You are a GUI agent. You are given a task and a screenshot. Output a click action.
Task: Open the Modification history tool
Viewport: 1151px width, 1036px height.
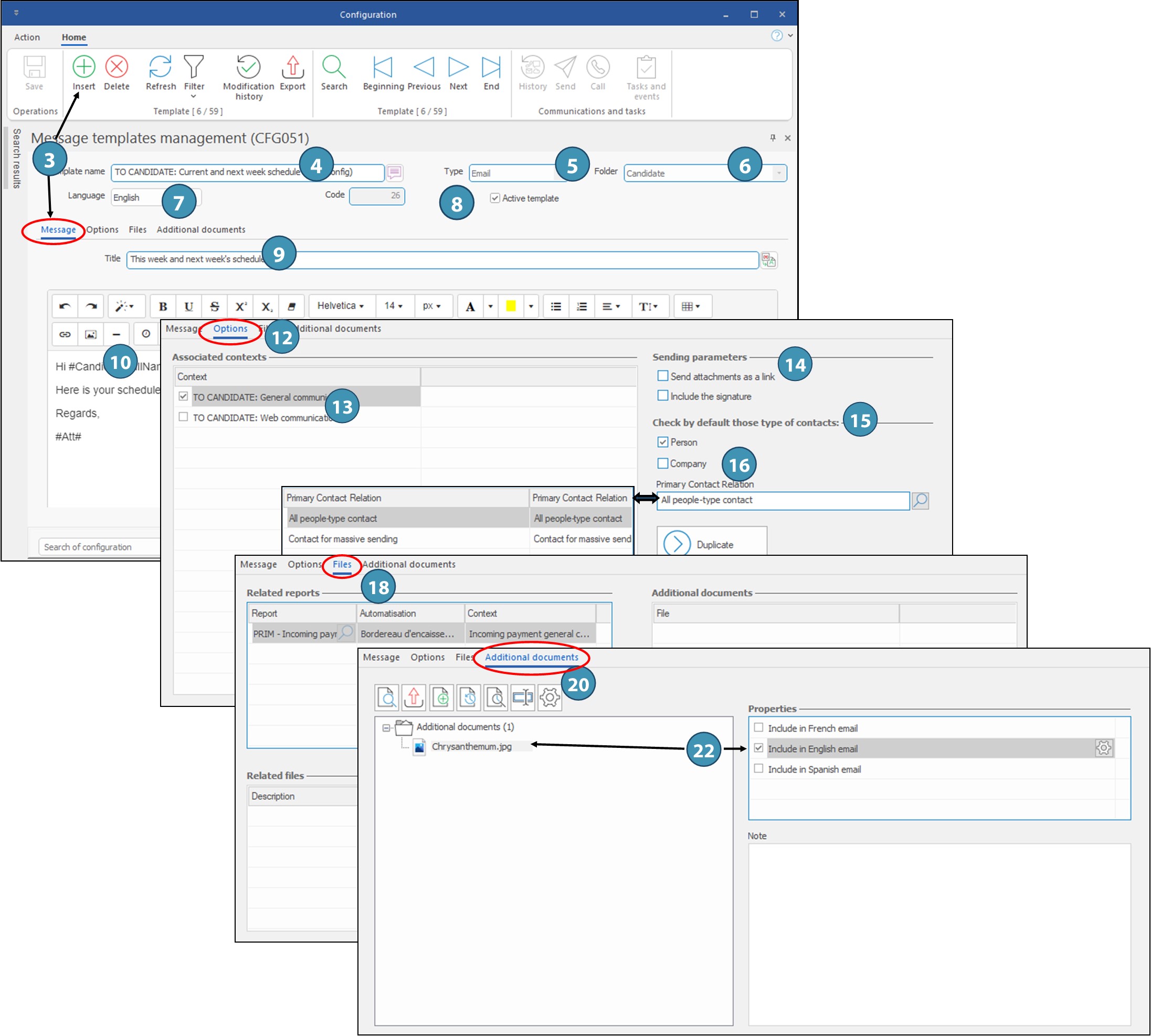[248, 67]
